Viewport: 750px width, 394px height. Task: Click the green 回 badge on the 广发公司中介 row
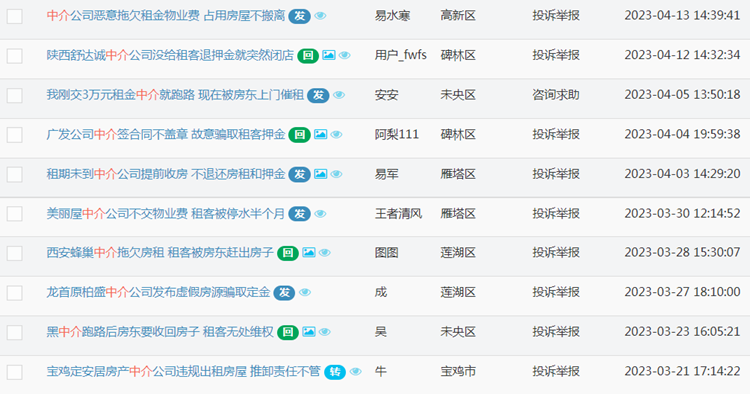(x=299, y=135)
